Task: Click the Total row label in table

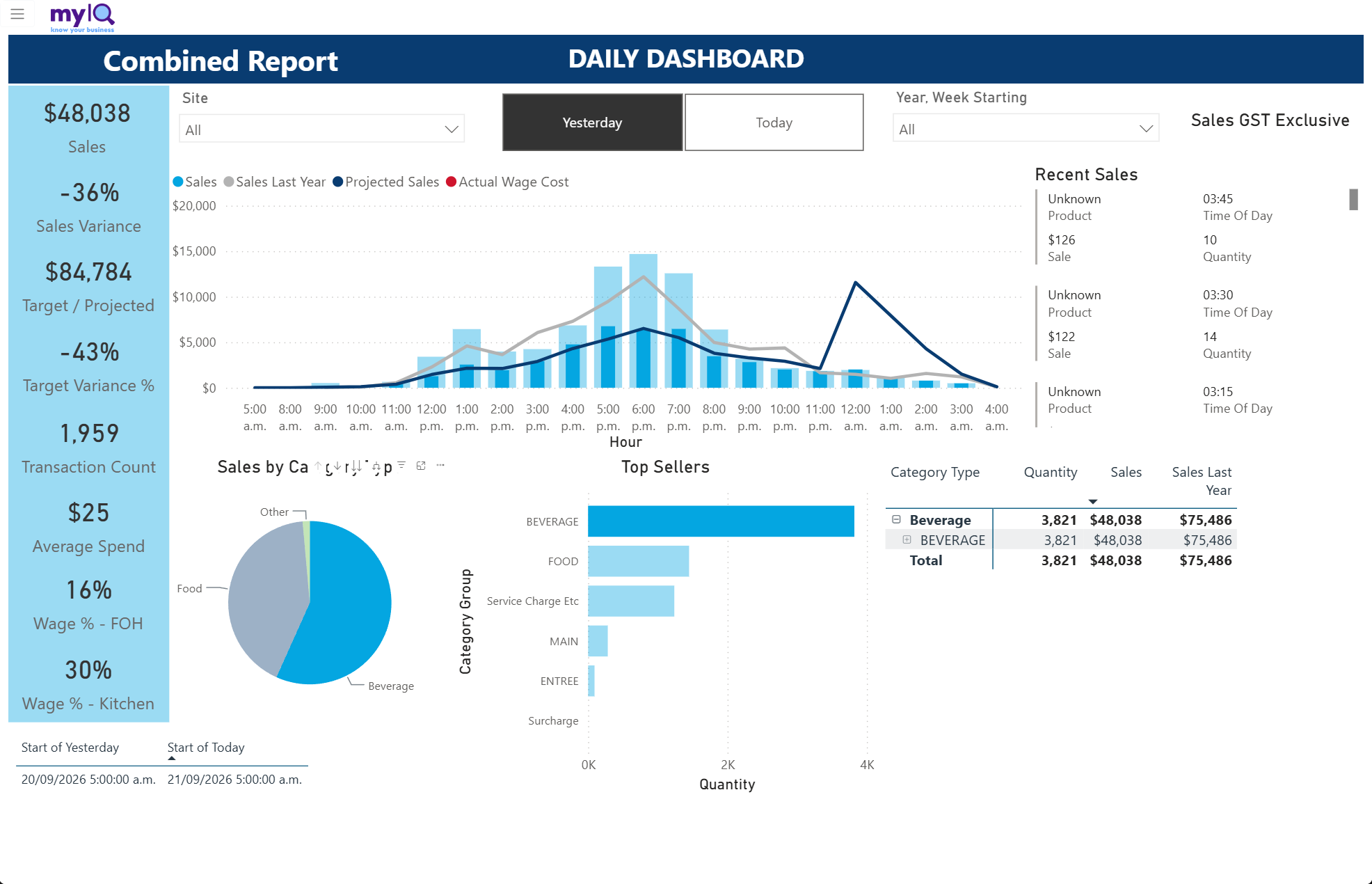Action: (926, 560)
